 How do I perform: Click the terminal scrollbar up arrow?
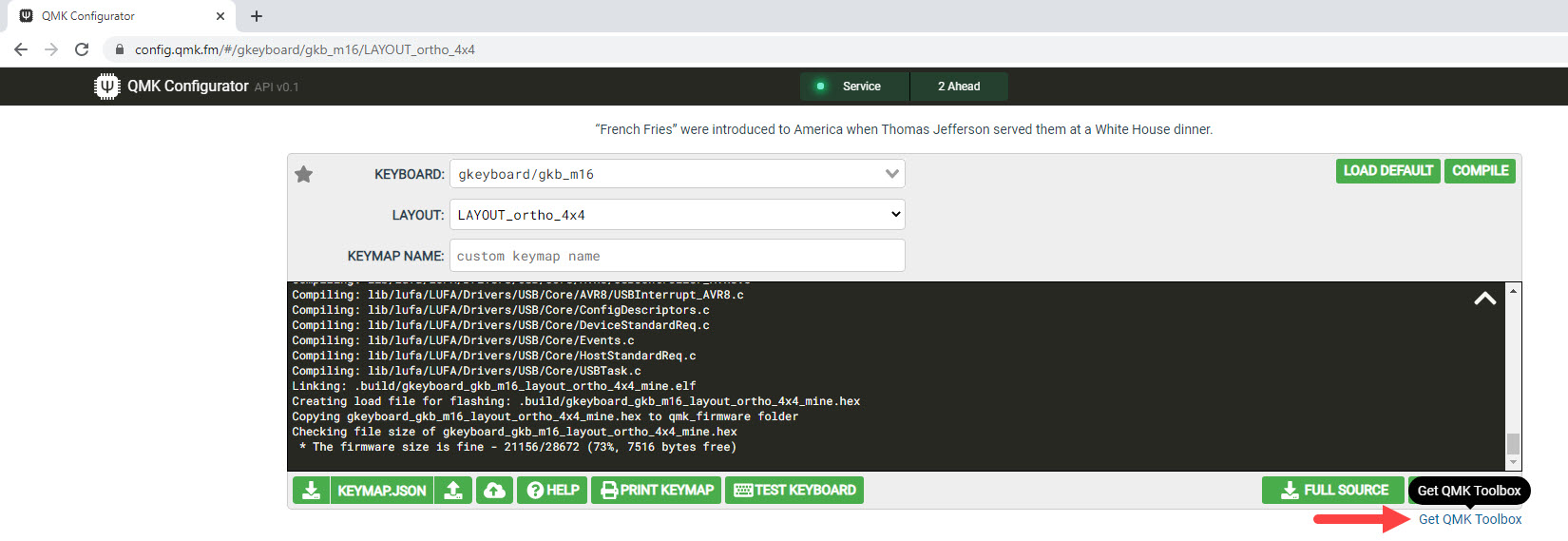tap(1513, 290)
